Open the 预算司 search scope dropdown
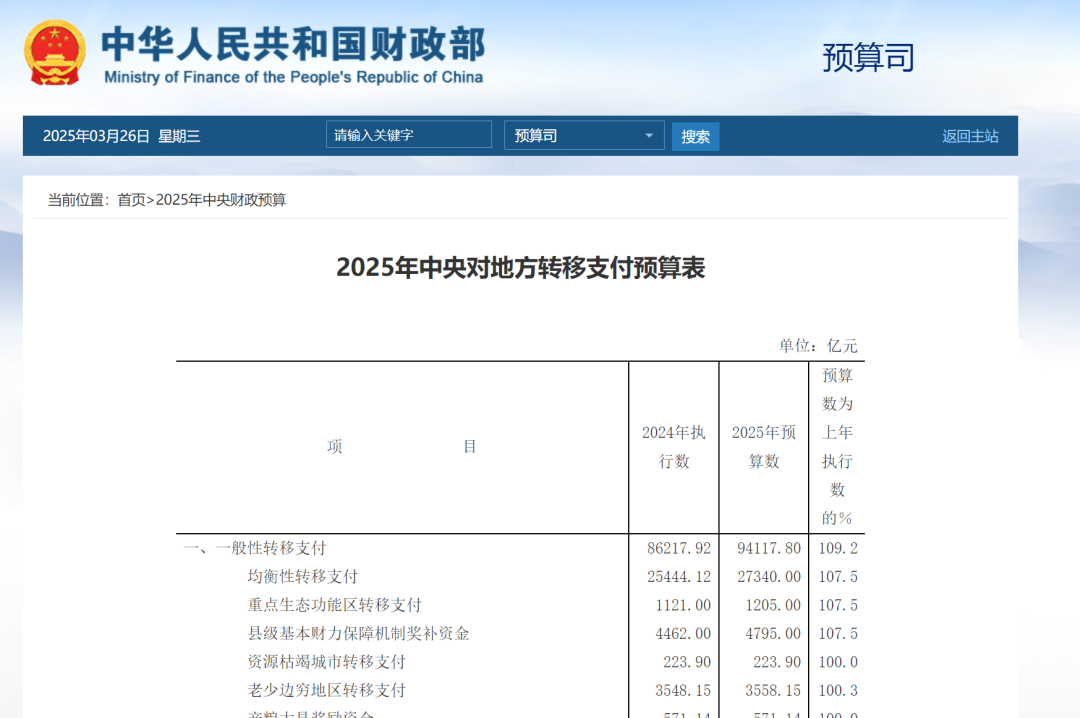 pos(584,136)
